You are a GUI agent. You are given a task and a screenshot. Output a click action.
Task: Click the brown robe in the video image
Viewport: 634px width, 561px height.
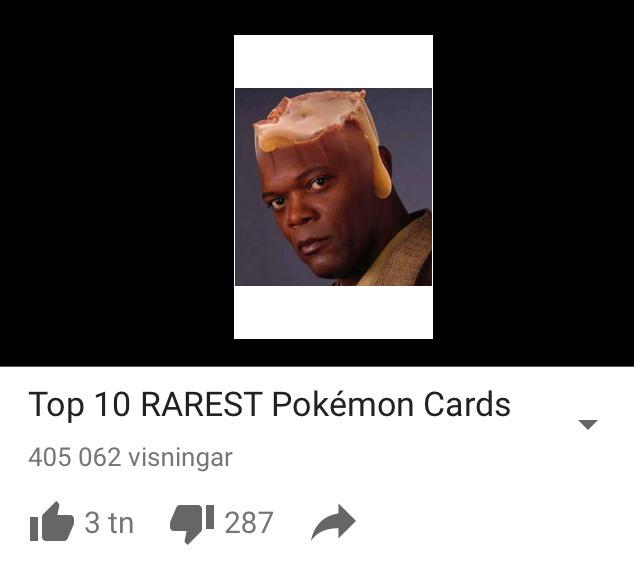click(398, 253)
